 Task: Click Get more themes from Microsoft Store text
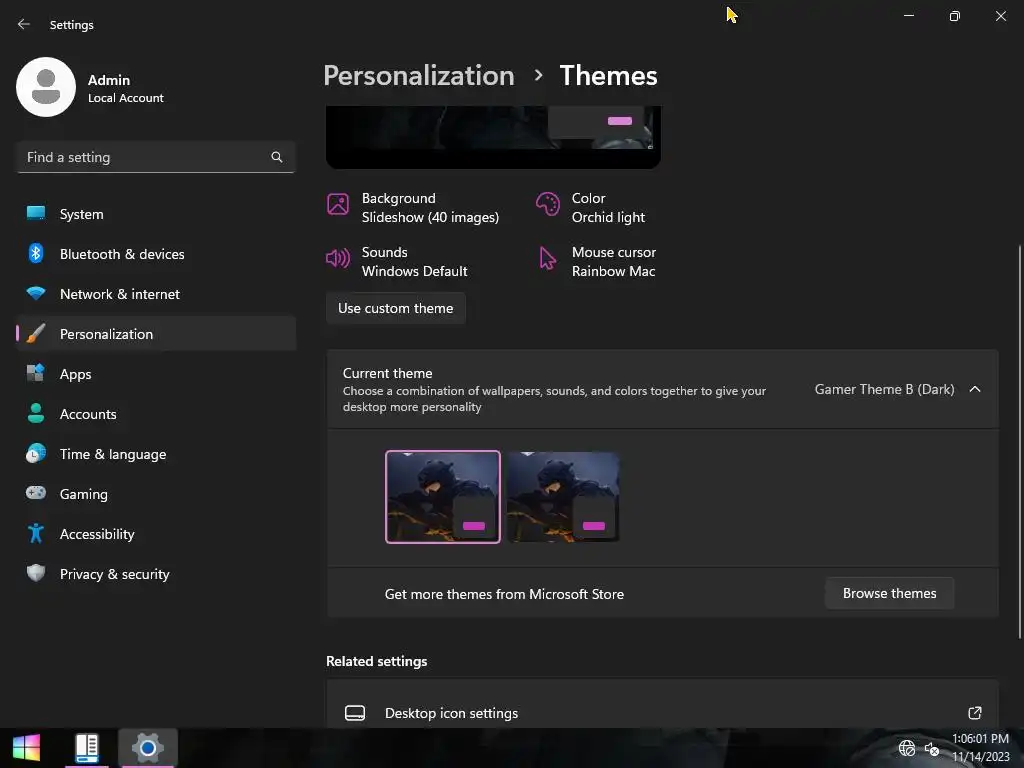(x=504, y=594)
